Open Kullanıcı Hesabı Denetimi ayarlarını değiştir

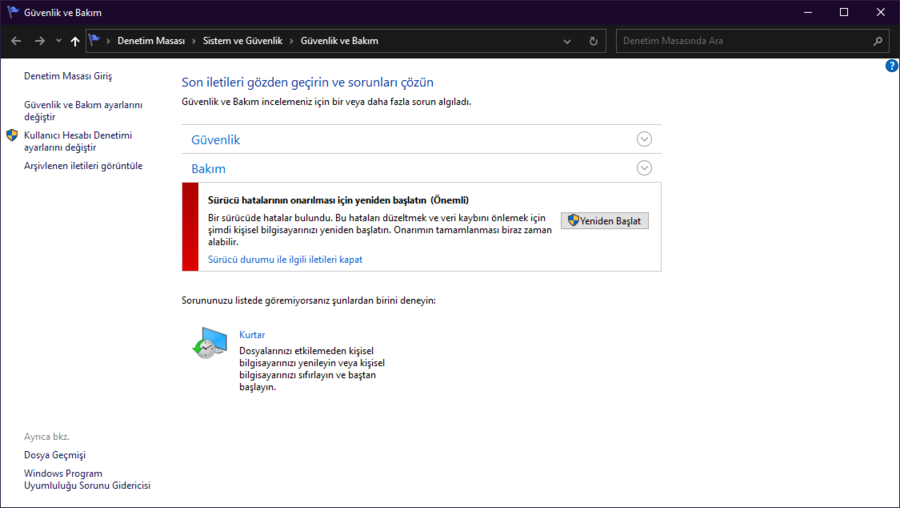(78, 141)
